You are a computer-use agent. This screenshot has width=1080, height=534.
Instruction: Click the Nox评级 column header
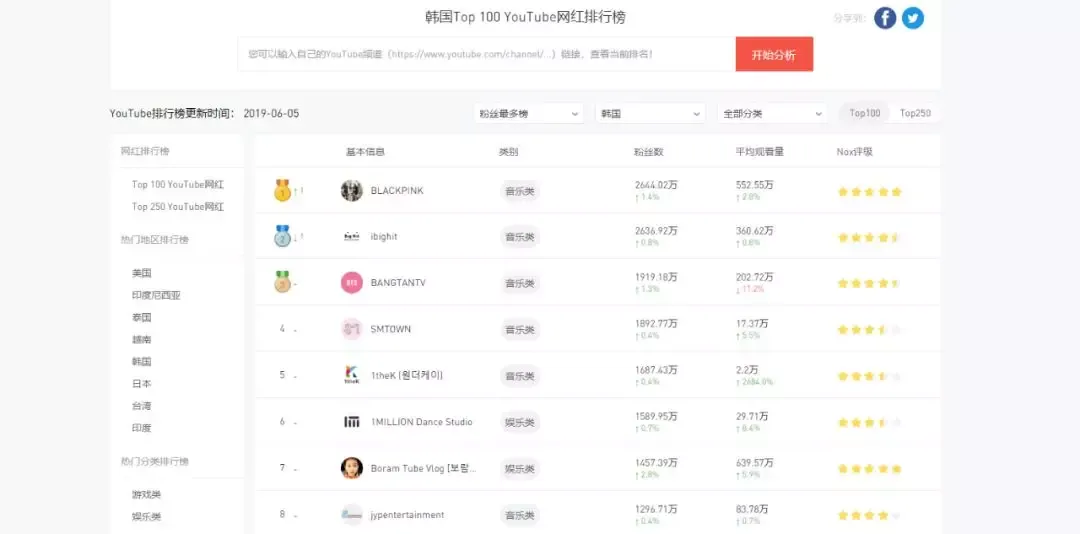coord(854,152)
